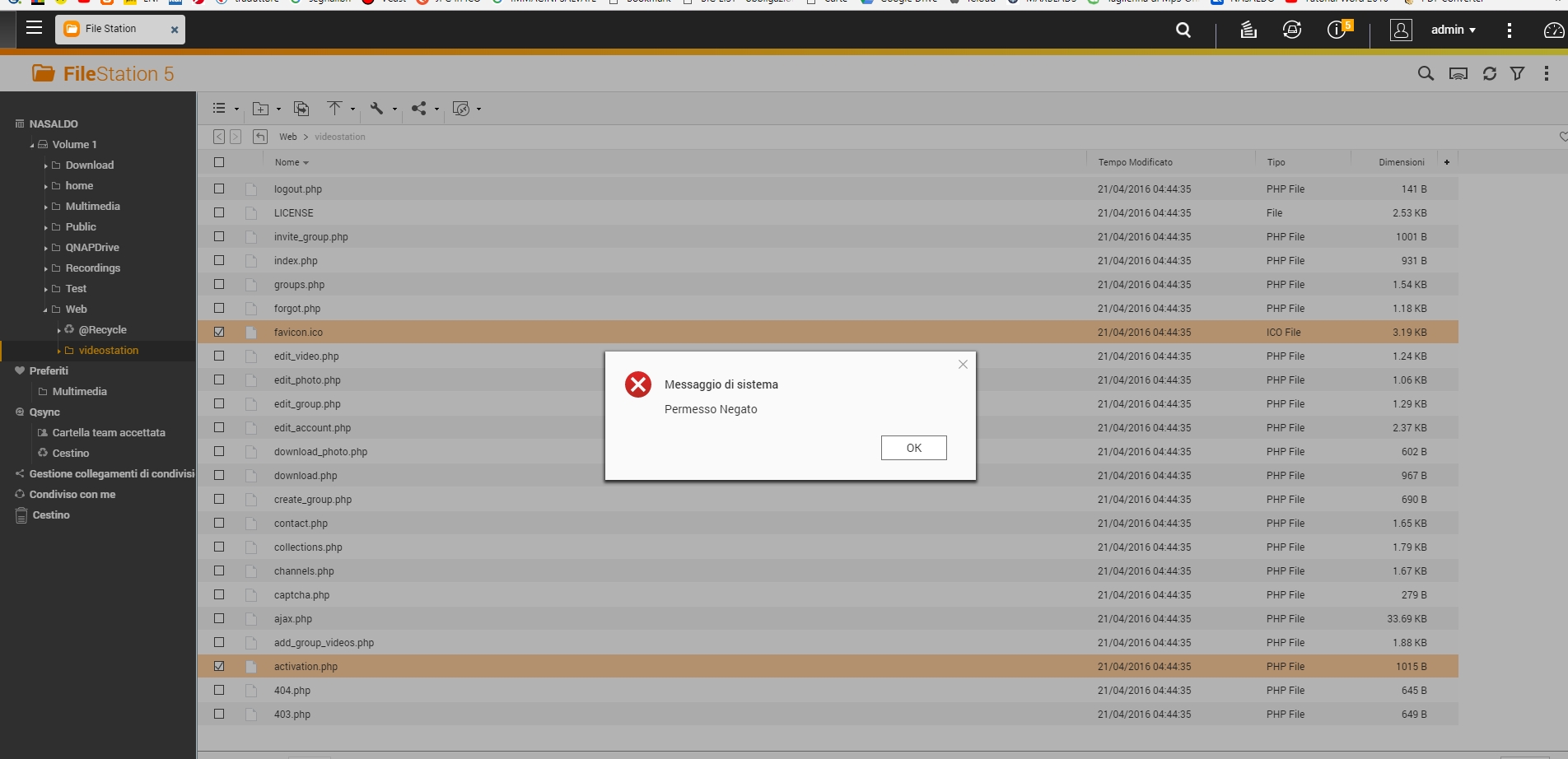Expand the Multimedia folder under Volume 1
1568x759 pixels.
click(x=46, y=207)
